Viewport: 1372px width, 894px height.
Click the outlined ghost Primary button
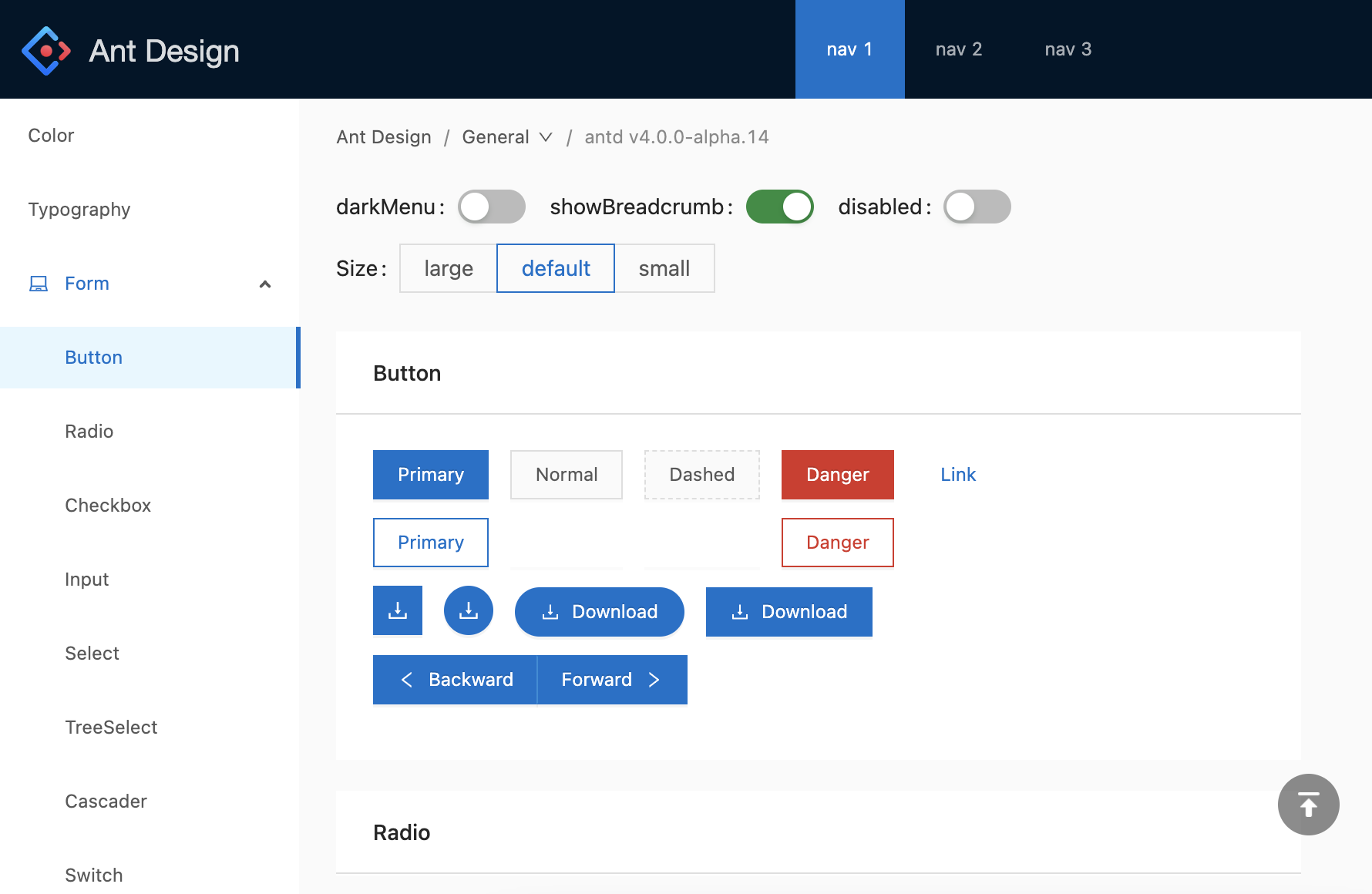tap(431, 543)
